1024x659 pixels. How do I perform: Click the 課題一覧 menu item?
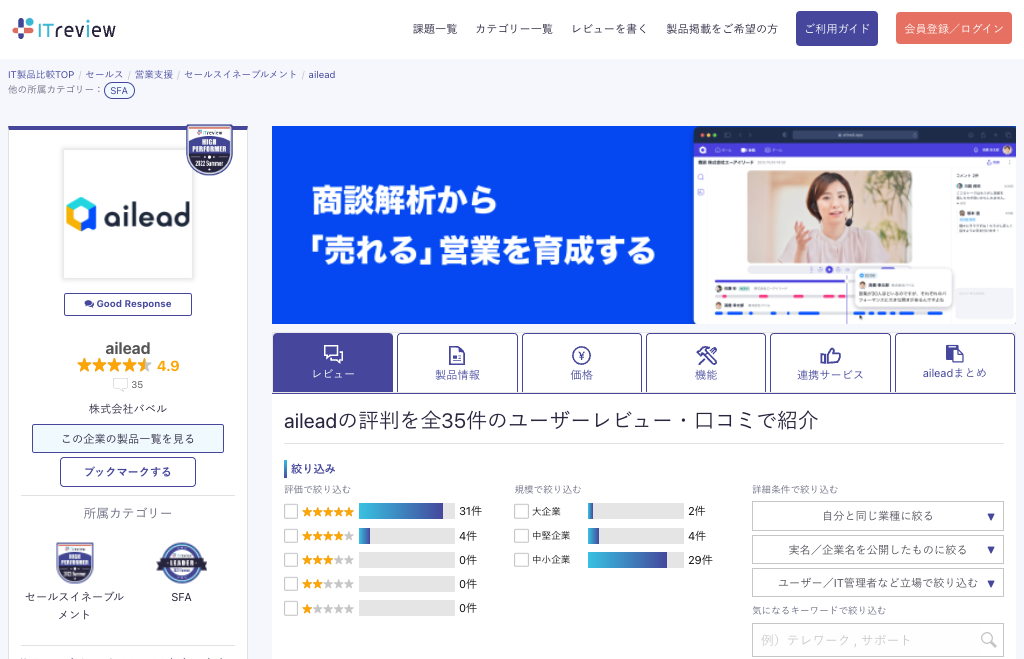(x=435, y=29)
